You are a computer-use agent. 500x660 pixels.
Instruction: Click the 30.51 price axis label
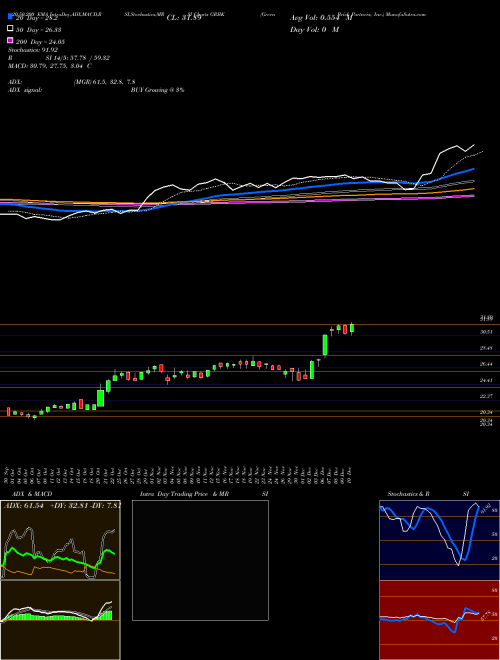(487, 332)
